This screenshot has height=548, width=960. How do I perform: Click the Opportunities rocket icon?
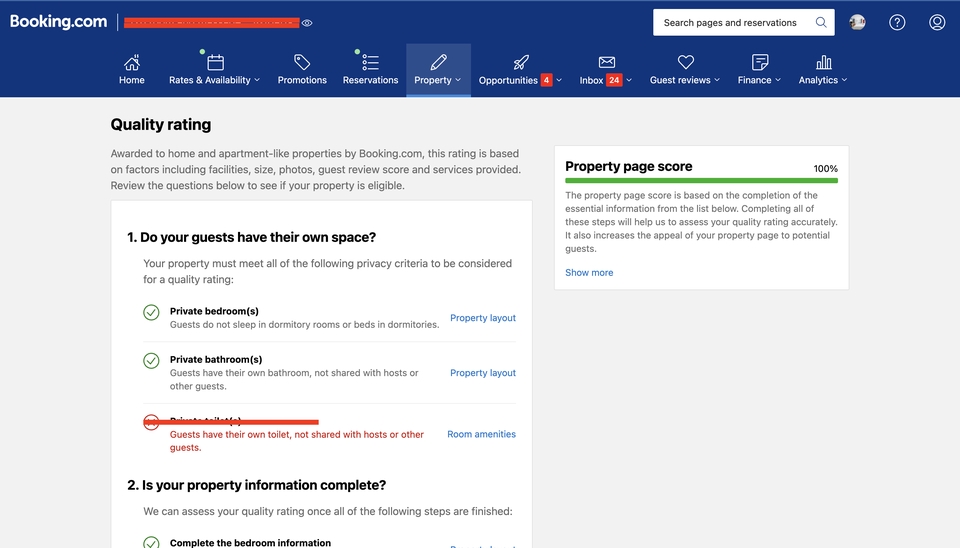(x=521, y=62)
